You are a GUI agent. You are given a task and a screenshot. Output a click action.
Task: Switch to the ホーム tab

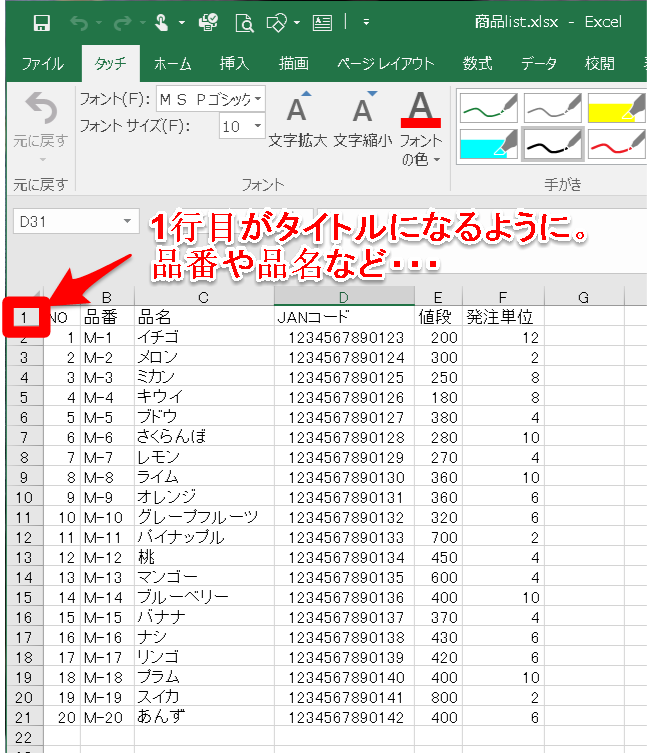point(173,63)
